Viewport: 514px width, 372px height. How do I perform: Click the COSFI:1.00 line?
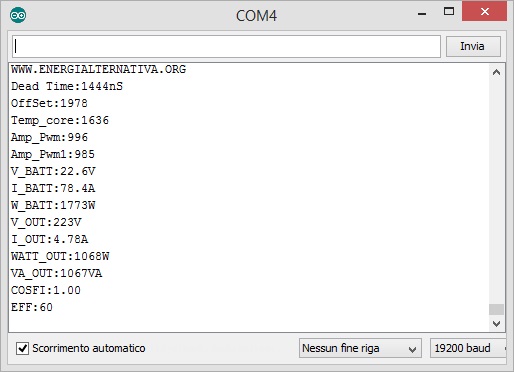click(x=46, y=290)
